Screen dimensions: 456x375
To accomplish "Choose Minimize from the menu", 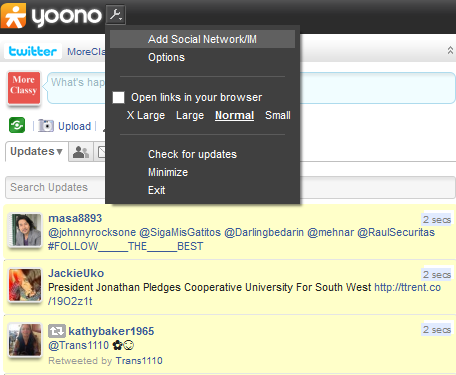I will click(x=168, y=172).
